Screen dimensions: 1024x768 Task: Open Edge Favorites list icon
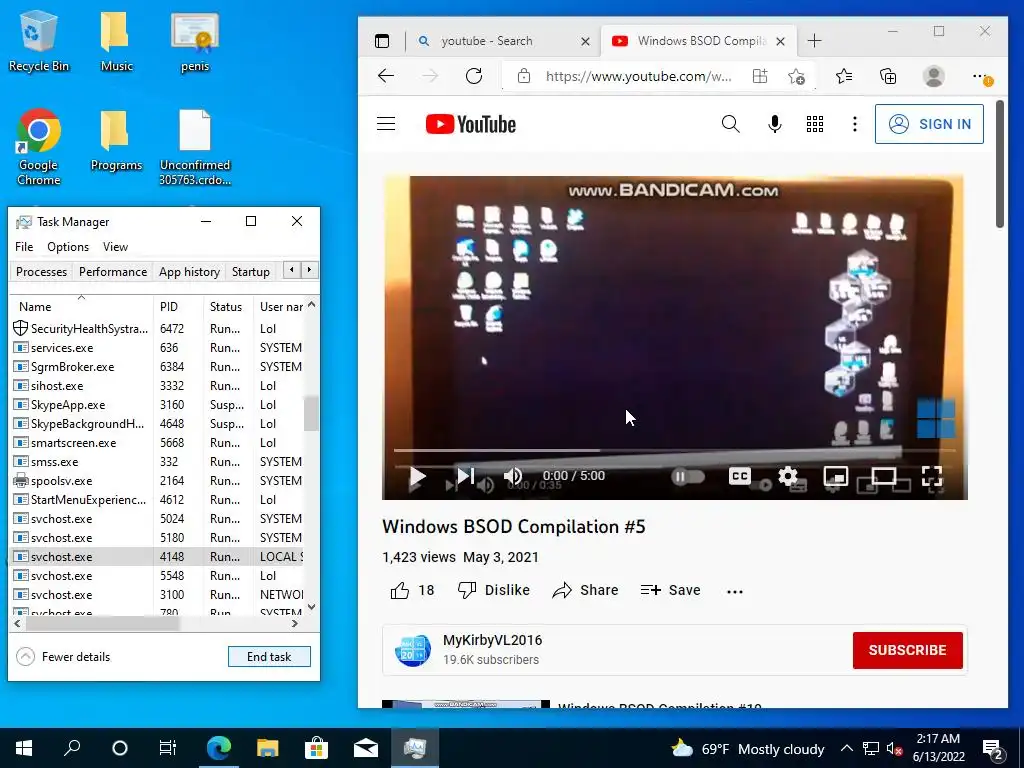point(844,76)
